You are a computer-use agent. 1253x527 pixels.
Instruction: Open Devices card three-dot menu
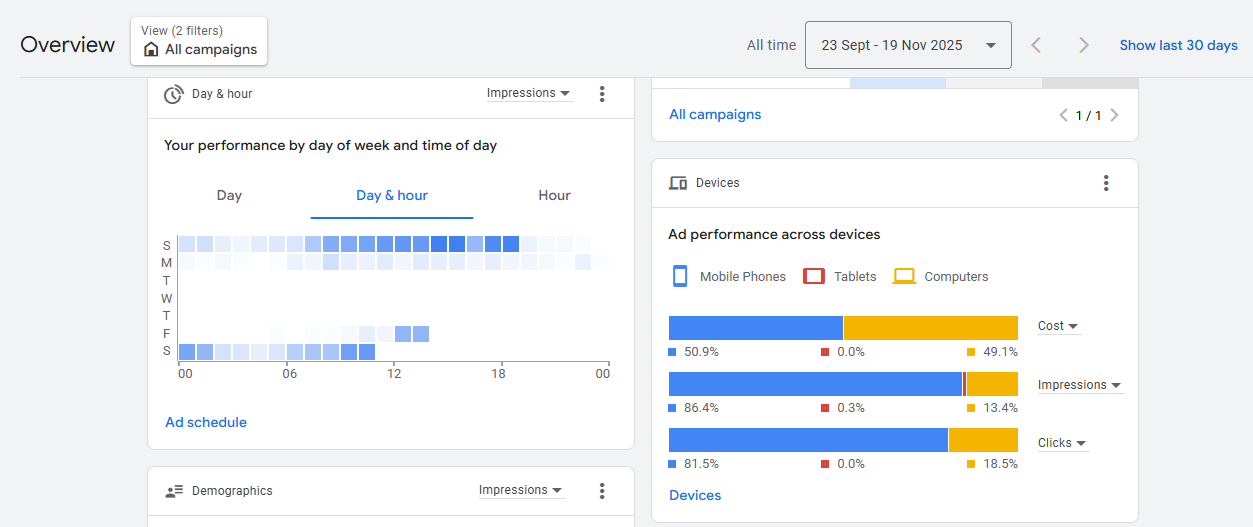click(1106, 183)
